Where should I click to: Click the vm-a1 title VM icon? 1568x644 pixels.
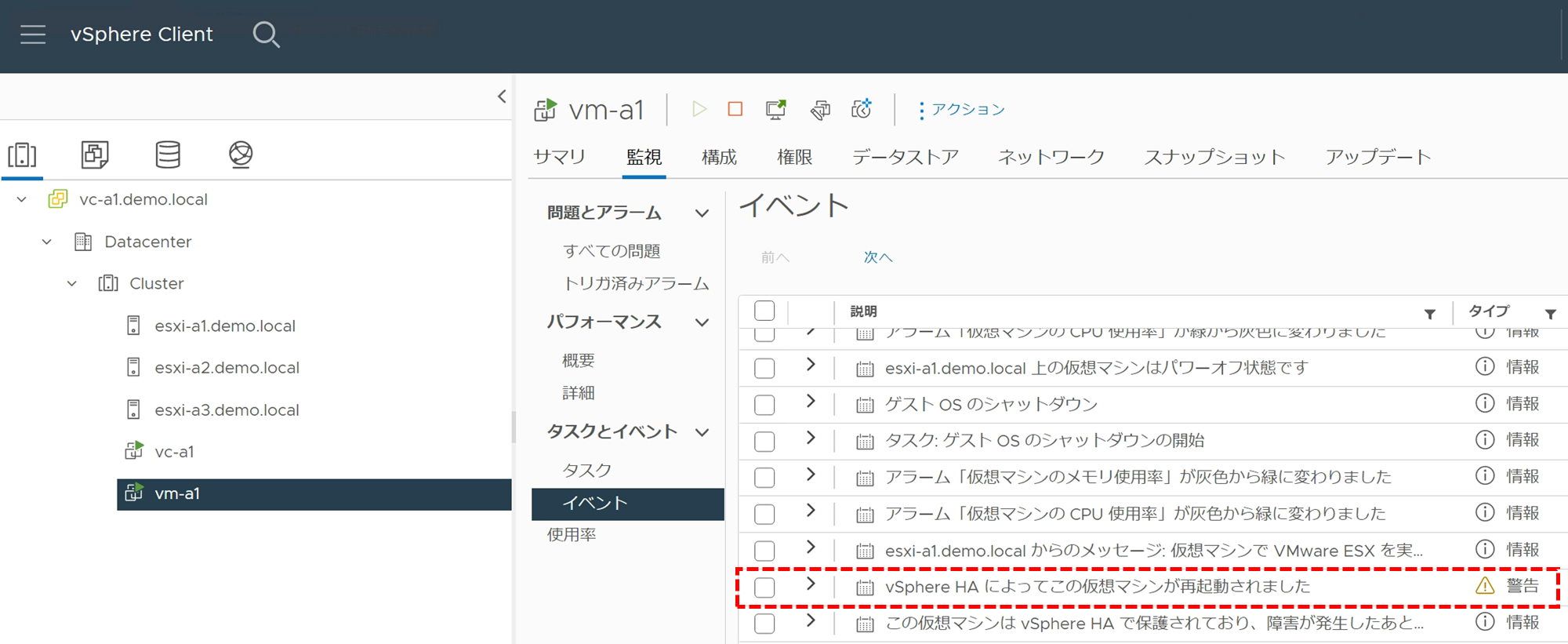tap(546, 110)
